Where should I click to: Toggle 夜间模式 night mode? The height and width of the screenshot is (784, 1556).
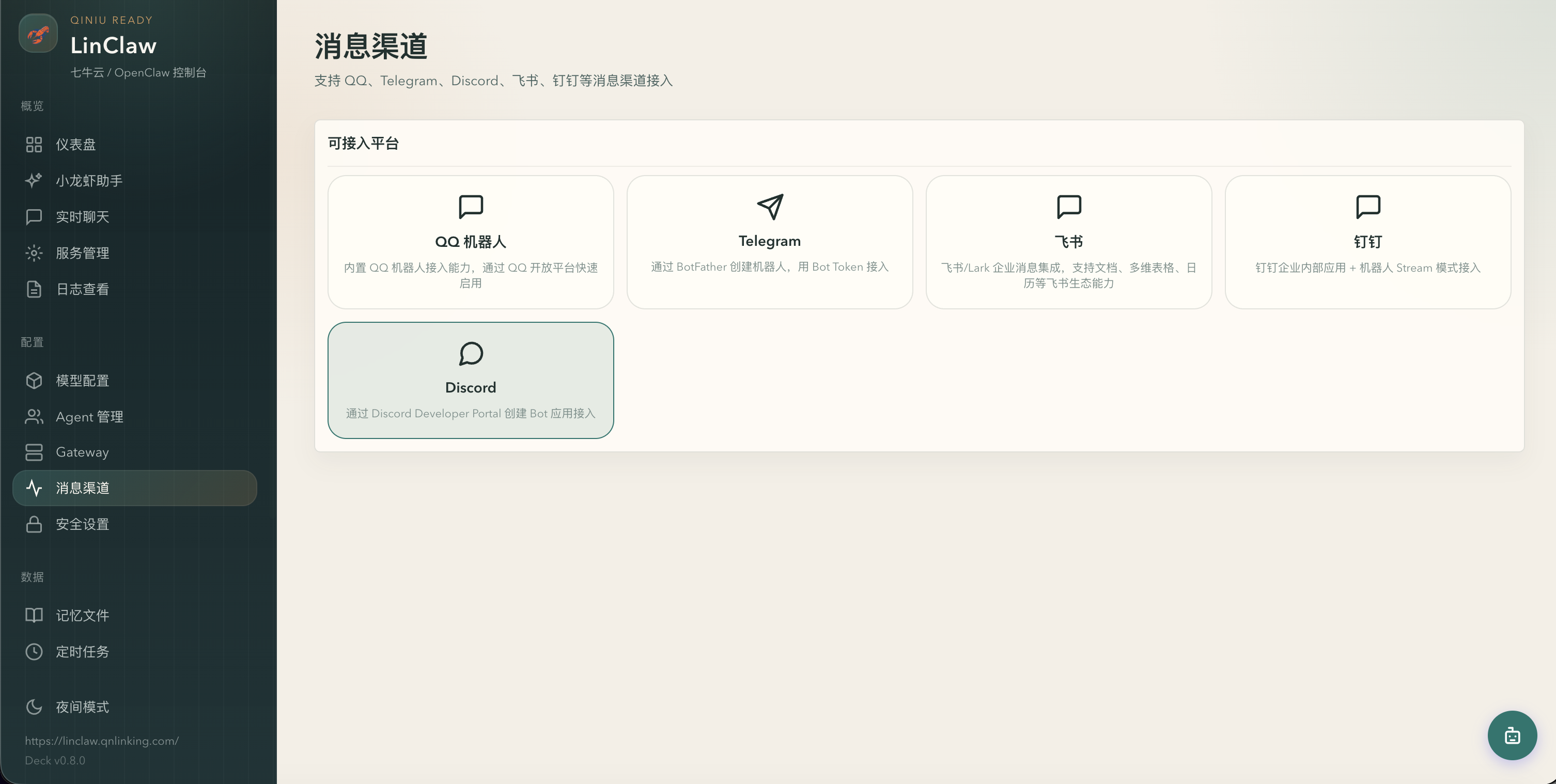click(34, 707)
